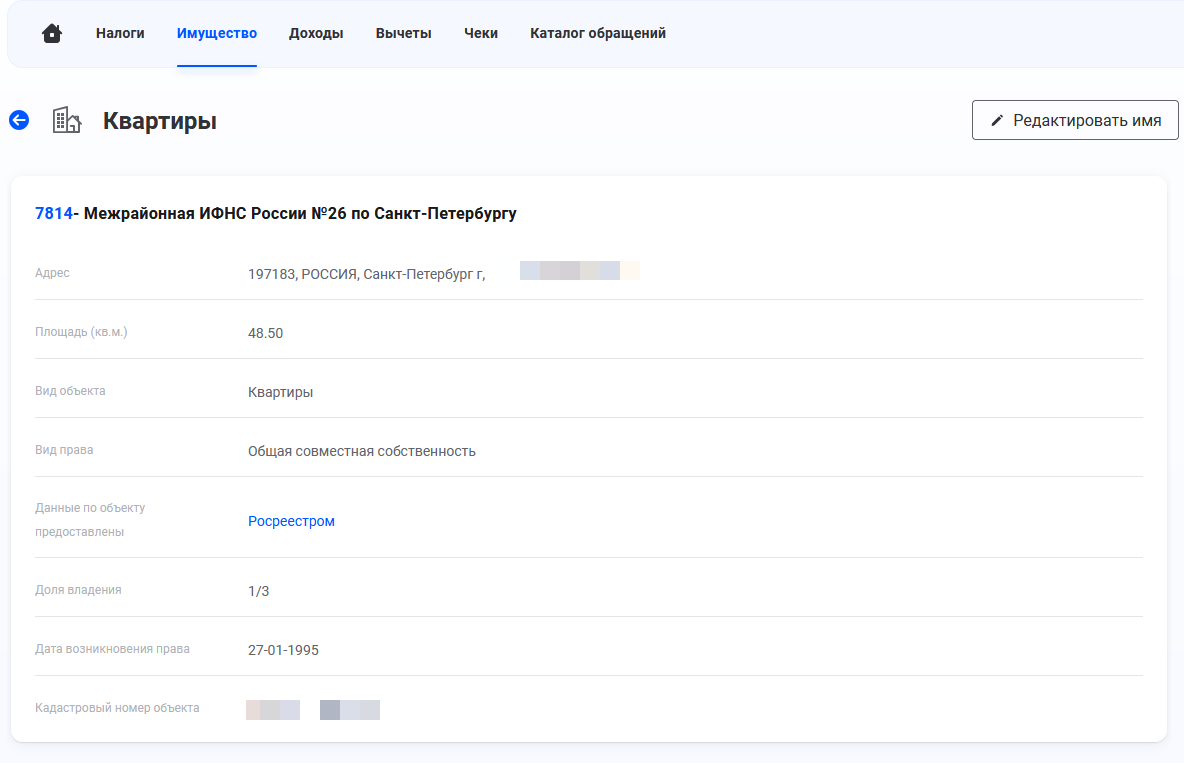Switch to the Имущество tab

[217, 34]
